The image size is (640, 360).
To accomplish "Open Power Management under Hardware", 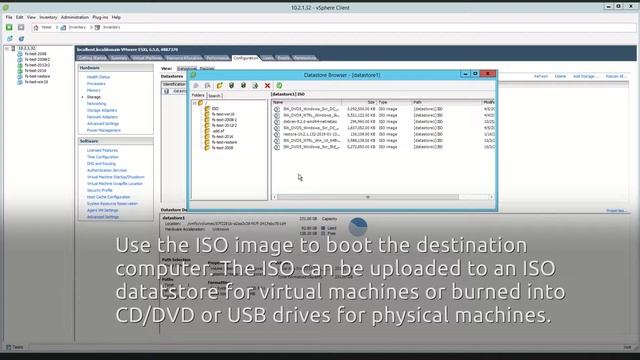I will [x=104, y=130].
